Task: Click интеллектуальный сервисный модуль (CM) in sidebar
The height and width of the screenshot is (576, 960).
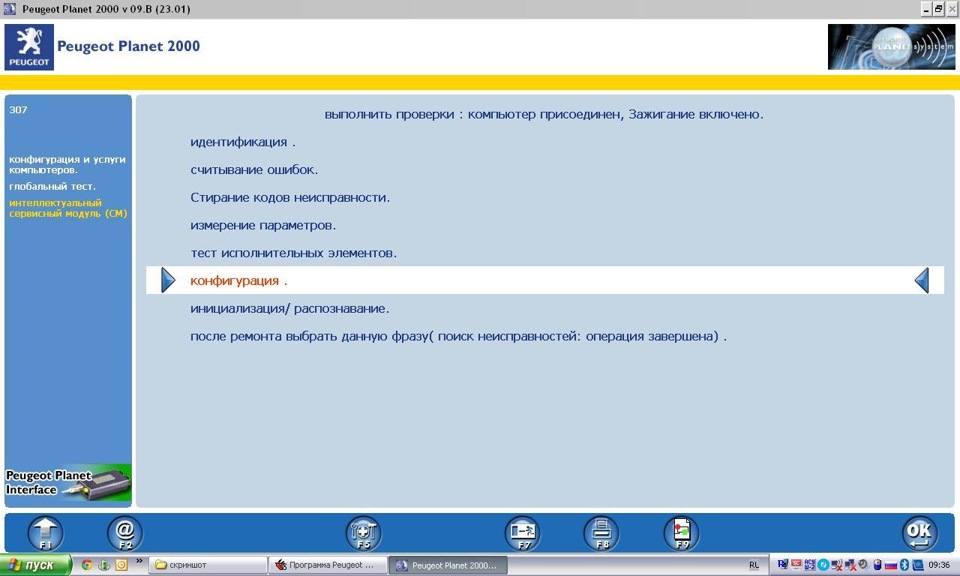Action: (x=68, y=208)
